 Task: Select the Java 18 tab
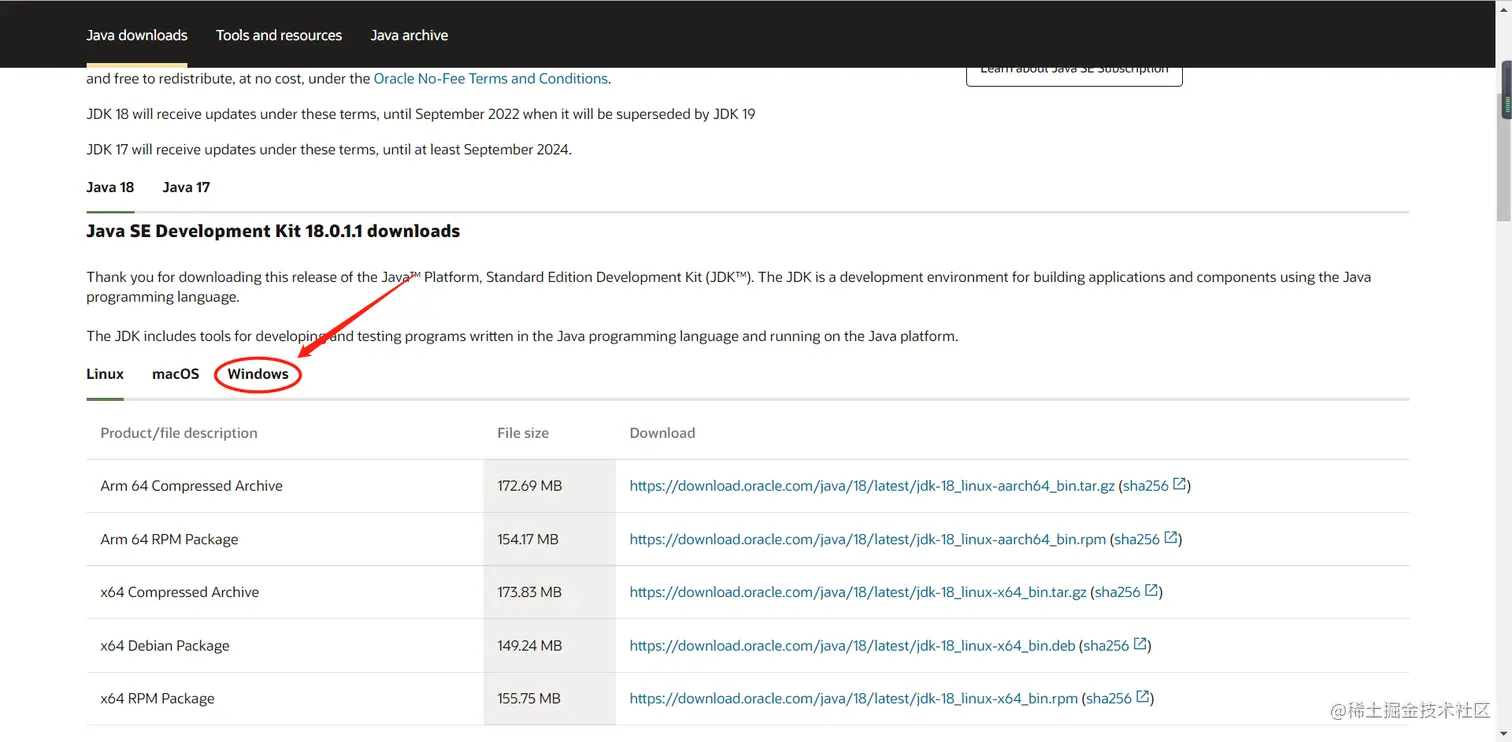click(x=110, y=187)
